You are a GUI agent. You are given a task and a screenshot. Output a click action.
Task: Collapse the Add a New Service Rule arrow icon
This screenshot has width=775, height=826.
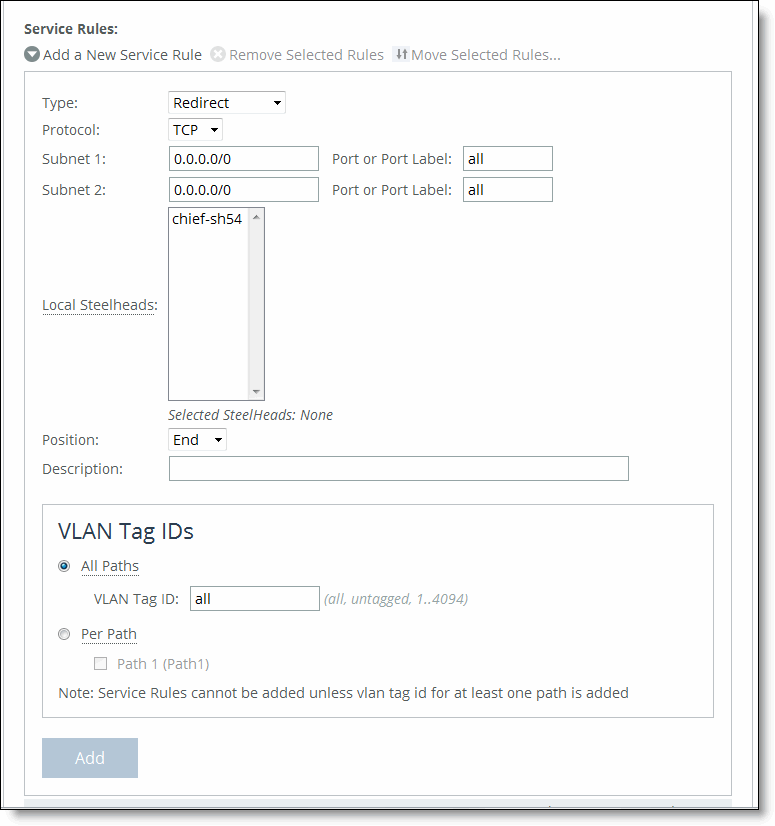click(x=32, y=54)
